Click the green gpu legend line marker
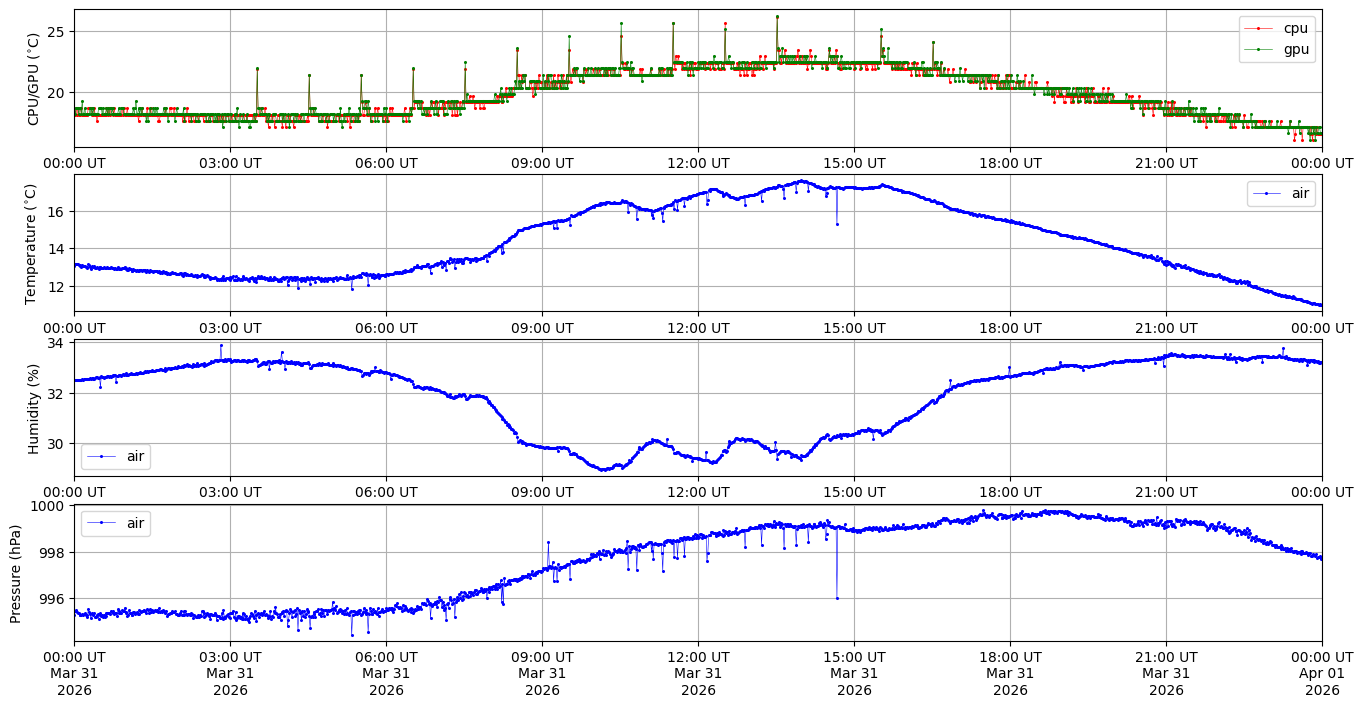The height and width of the screenshot is (707, 1363). [1261, 49]
